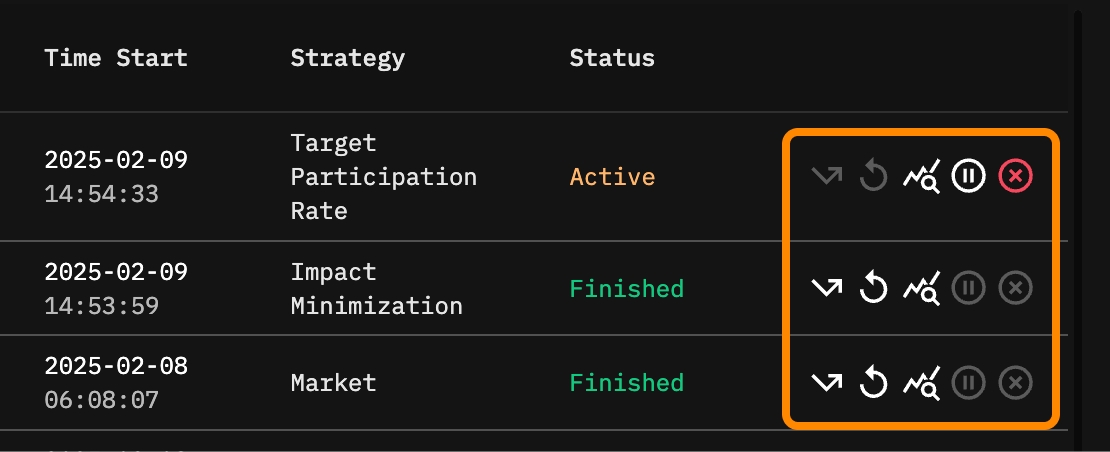Screen dimensions: 1110x452
Task: Resubmit the Market strategy order
Action: point(874,383)
